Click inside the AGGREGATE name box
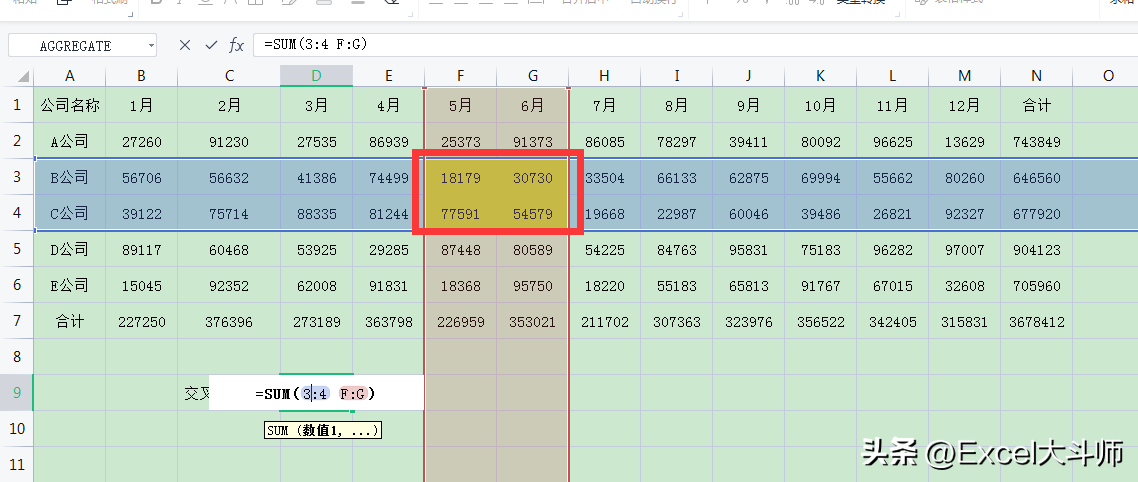The image size is (1138, 482). coord(76,45)
